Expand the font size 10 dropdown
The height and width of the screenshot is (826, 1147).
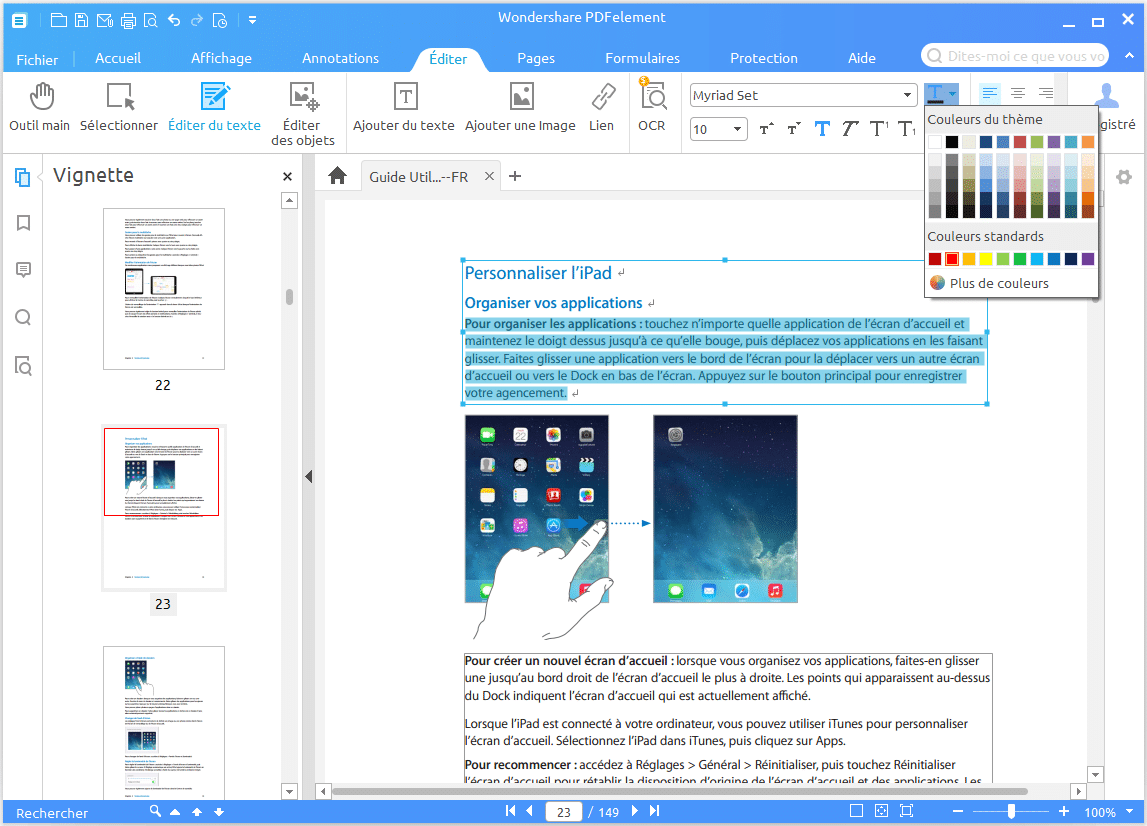click(738, 129)
